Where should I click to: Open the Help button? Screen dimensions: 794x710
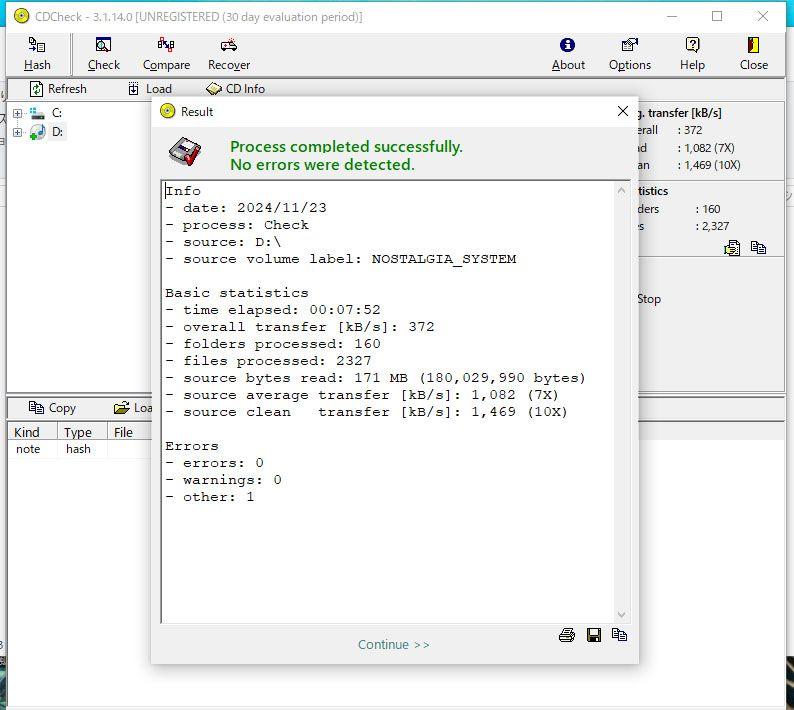click(692, 54)
